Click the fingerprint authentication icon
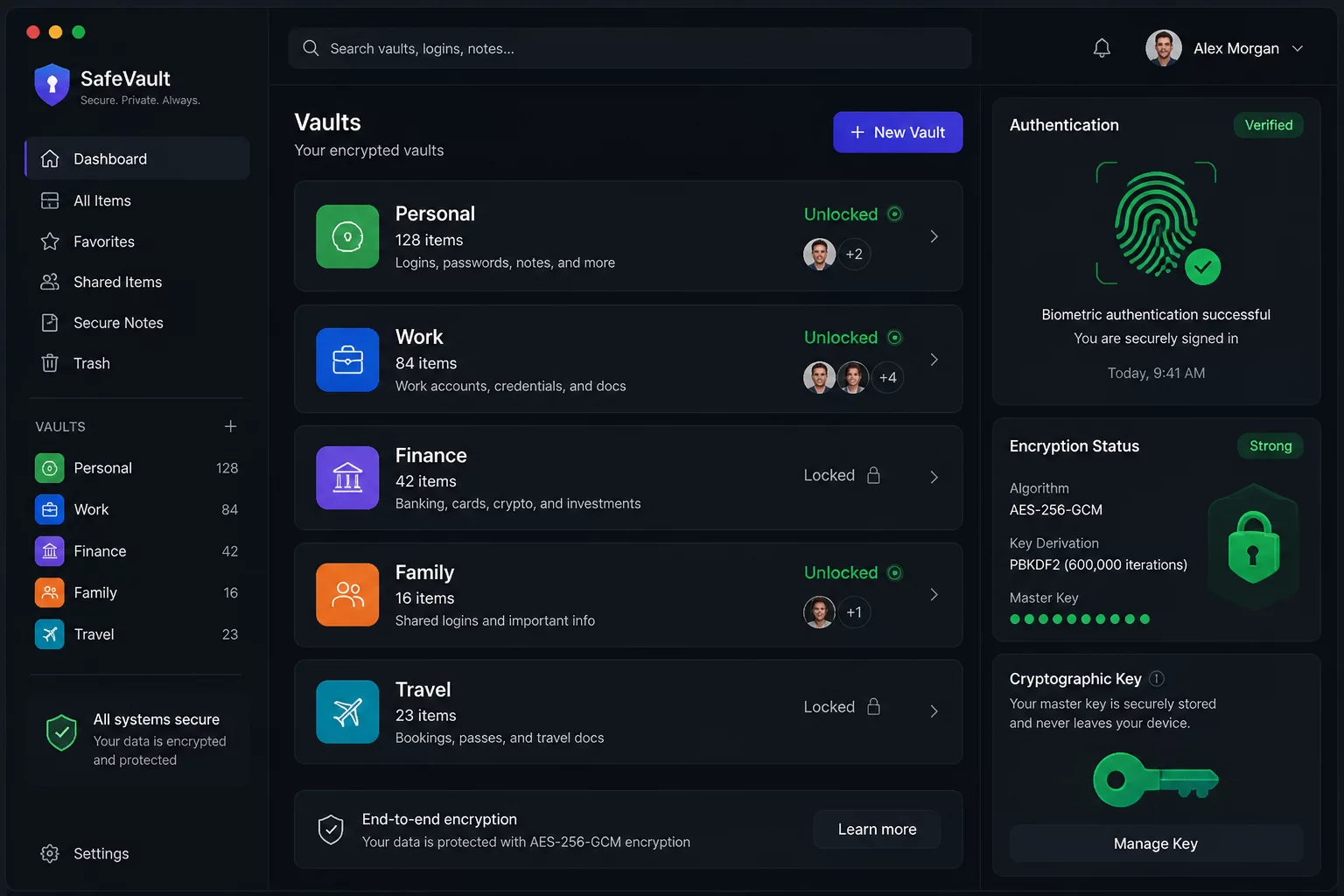Screen dimensions: 1344x896 coord(1157,224)
